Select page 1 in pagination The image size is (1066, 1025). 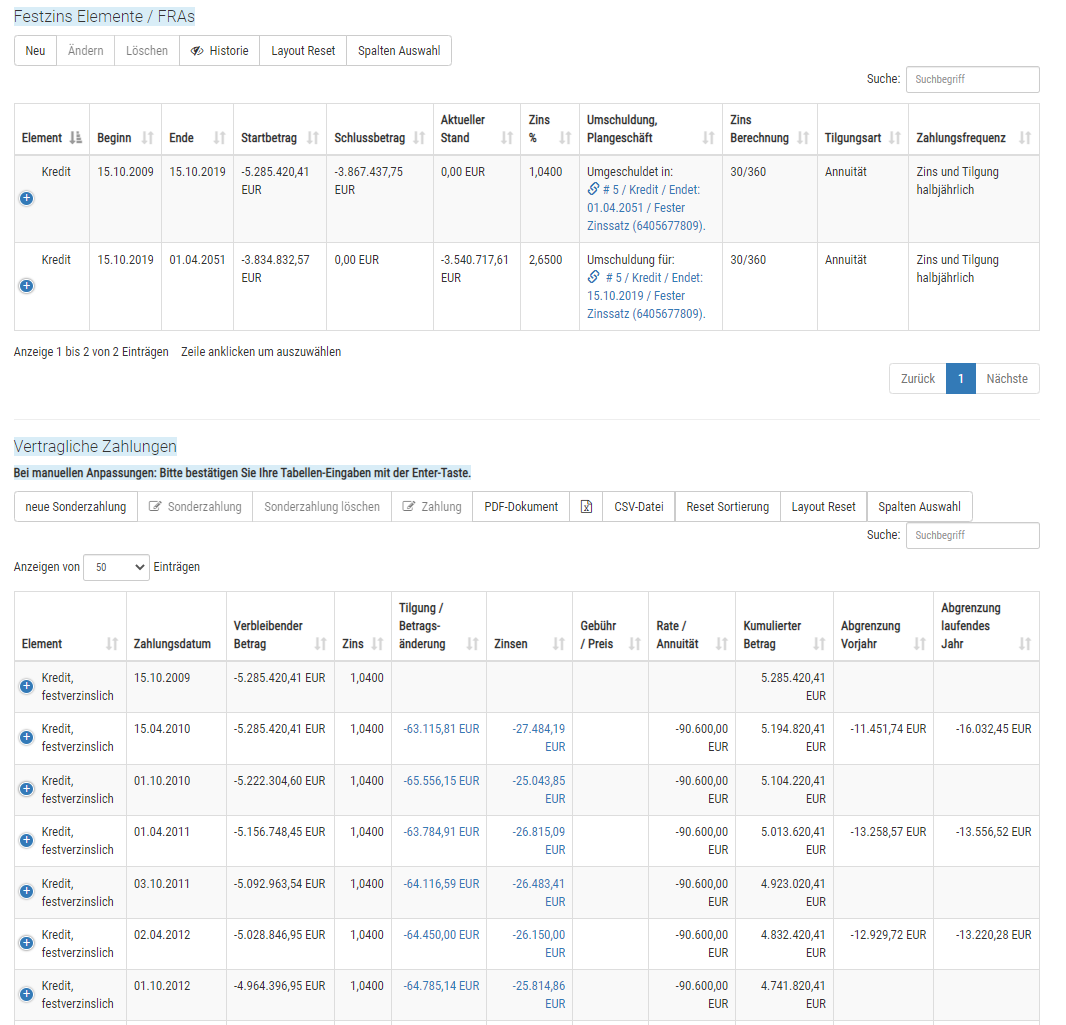point(961,379)
